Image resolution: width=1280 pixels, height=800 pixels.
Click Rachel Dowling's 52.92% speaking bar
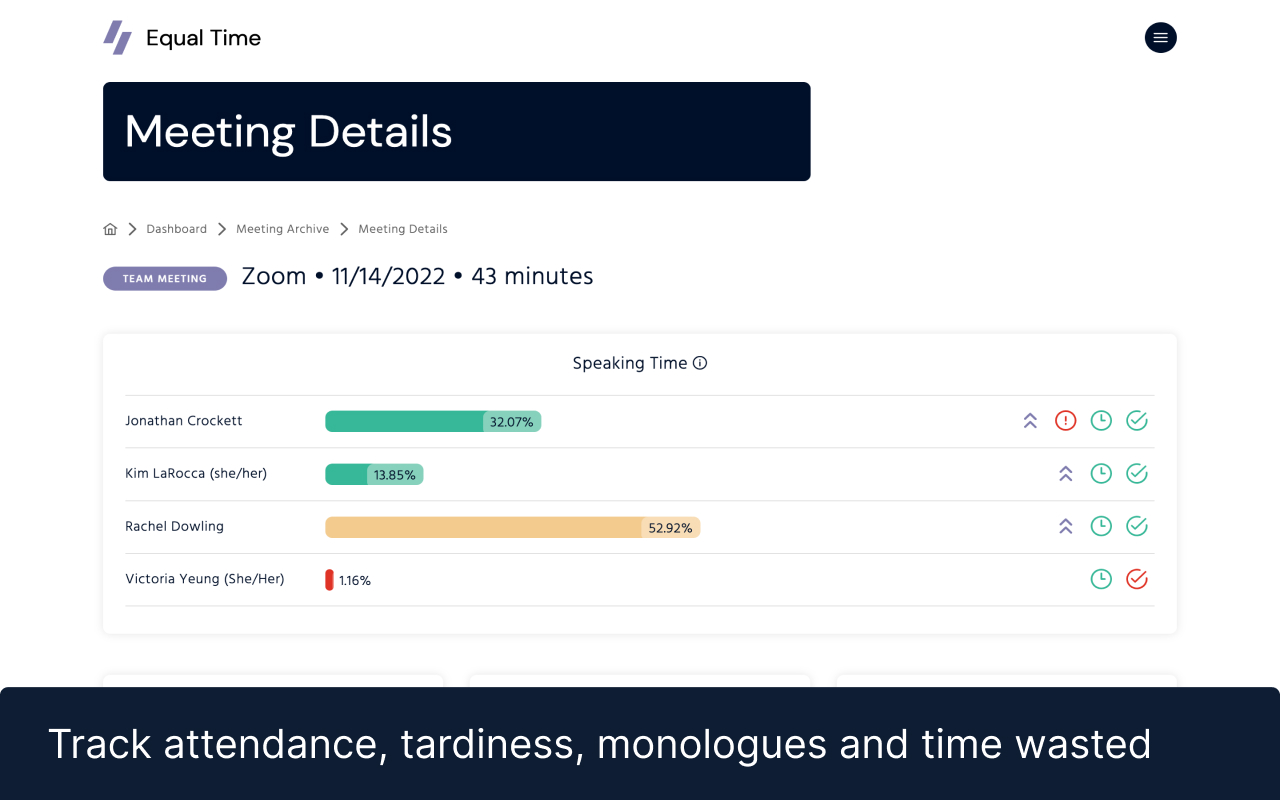click(x=512, y=527)
